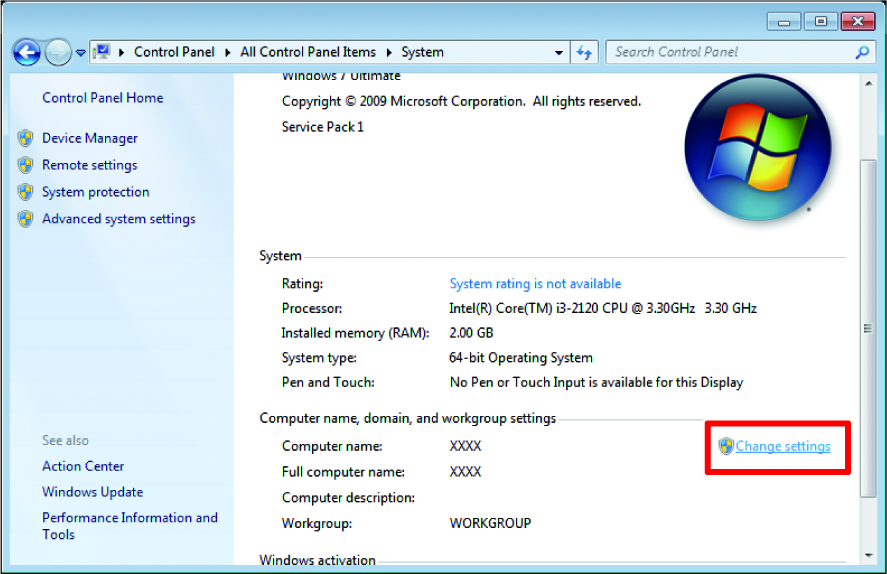Screen dimensions: 887x574
Task: Click the Windows activation heading
Action: tap(317, 560)
